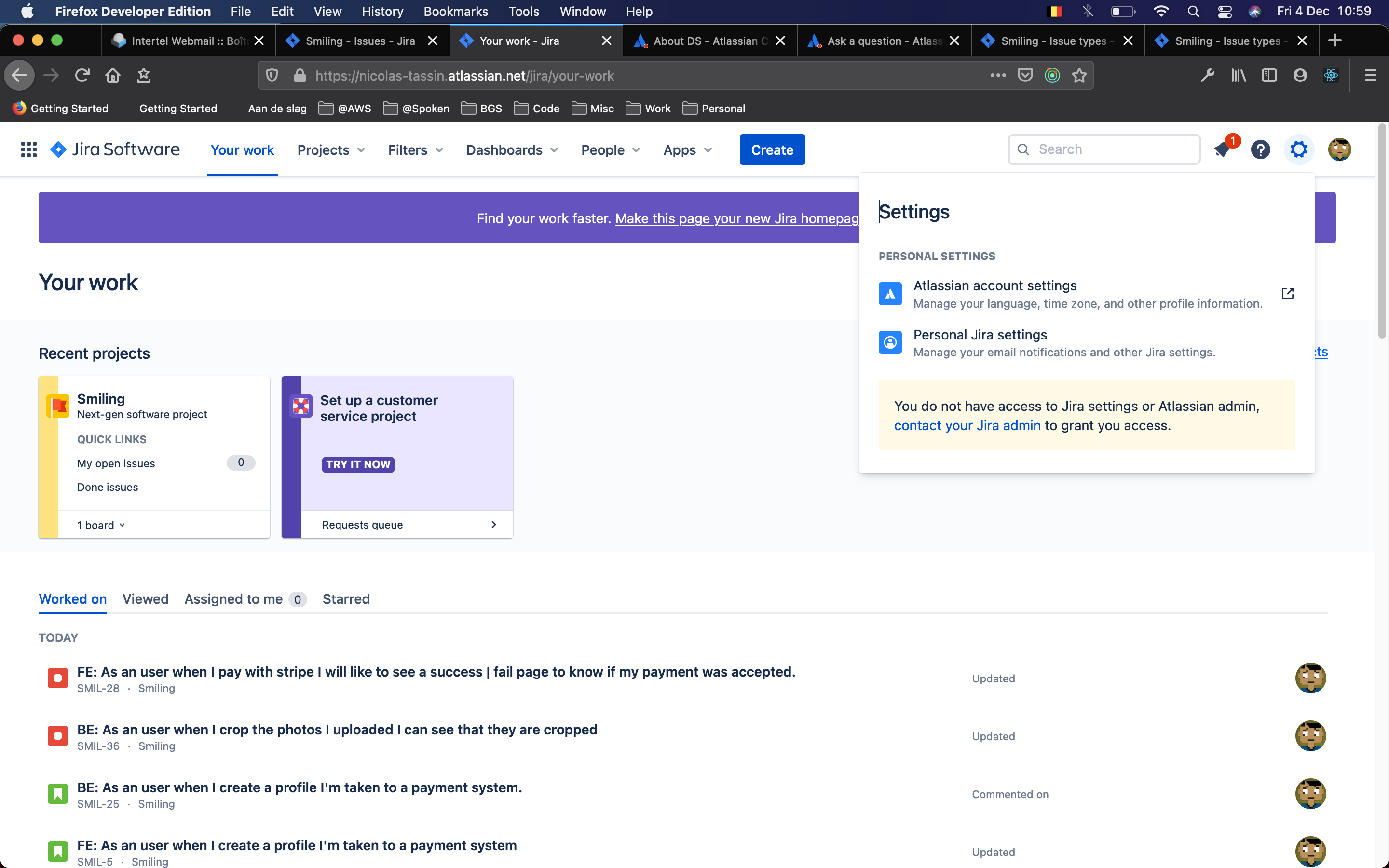Open Personal Jira settings item
The height and width of the screenshot is (868, 1389).
coord(980,335)
